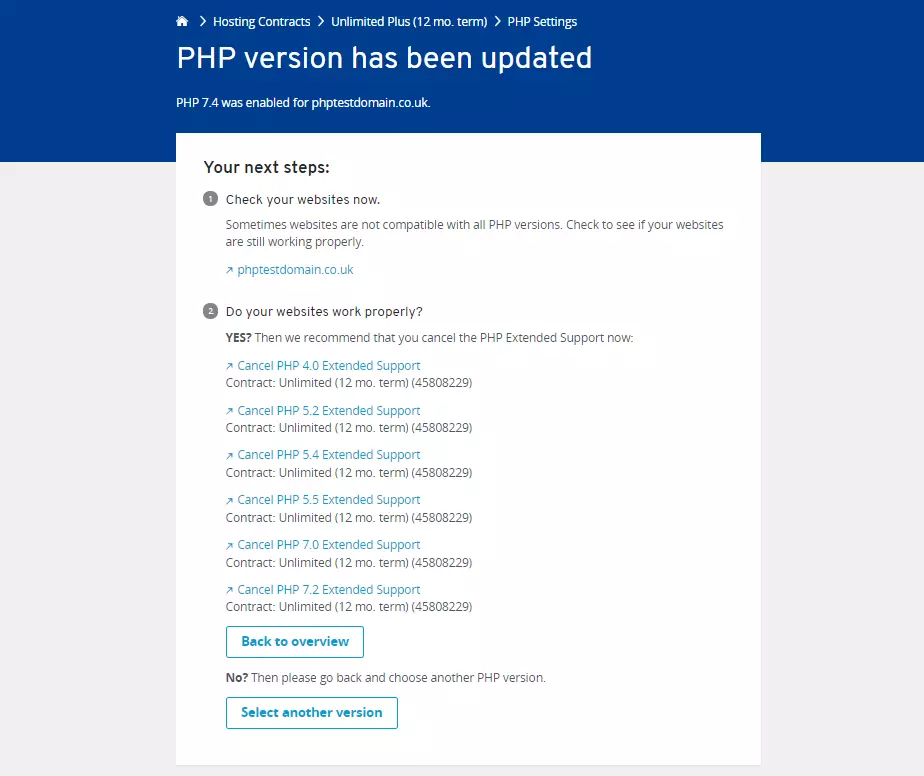Image resolution: width=924 pixels, height=776 pixels.
Task: Click arrow icon beside Cancel PHP 5.2 link
Action: pyautogui.click(x=230, y=411)
